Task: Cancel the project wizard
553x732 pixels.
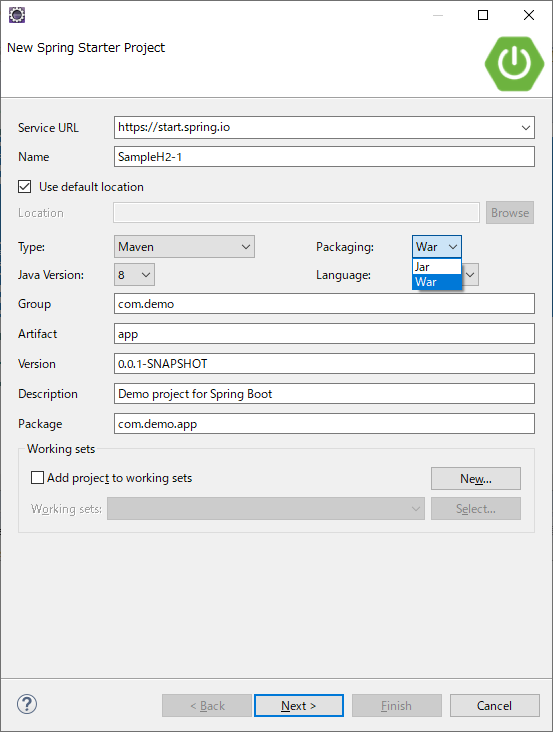Action: point(495,705)
